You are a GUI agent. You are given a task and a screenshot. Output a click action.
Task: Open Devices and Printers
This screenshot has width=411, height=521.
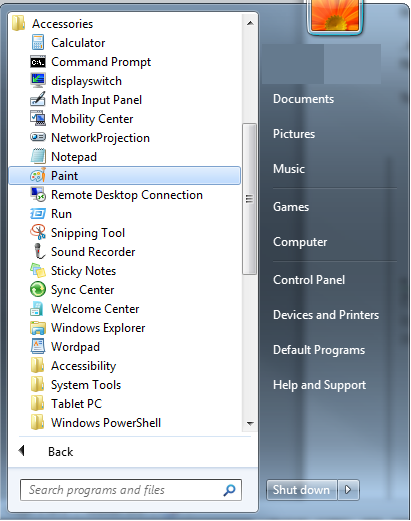pos(326,315)
